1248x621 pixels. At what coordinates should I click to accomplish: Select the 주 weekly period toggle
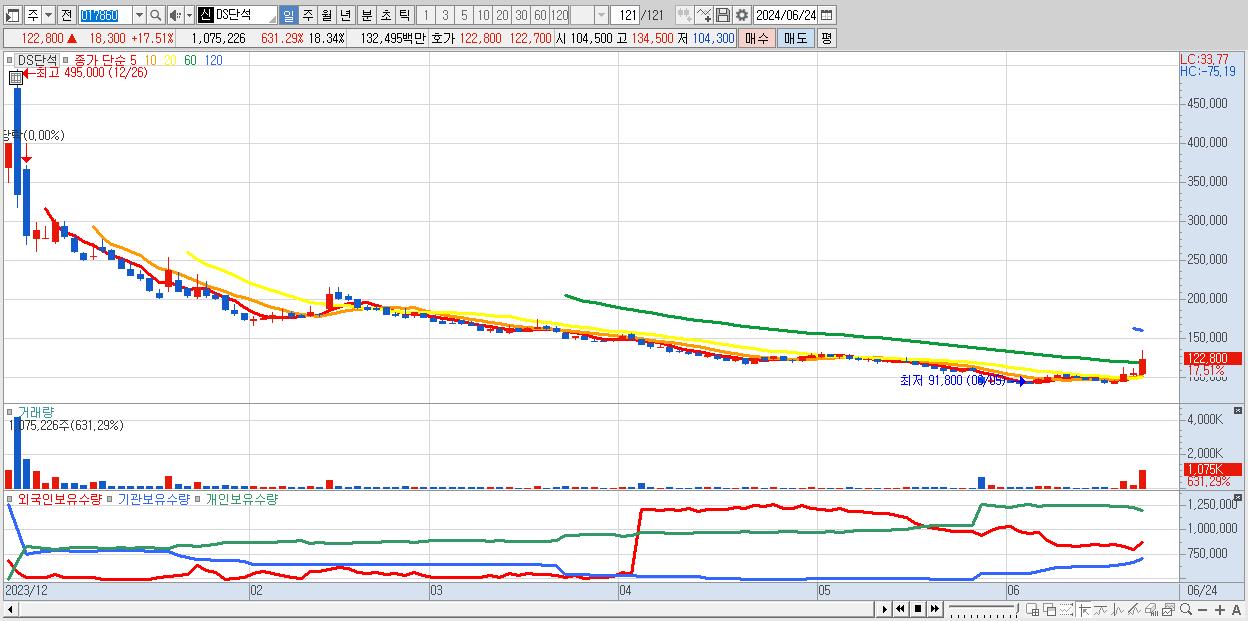(x=307, y=15)
